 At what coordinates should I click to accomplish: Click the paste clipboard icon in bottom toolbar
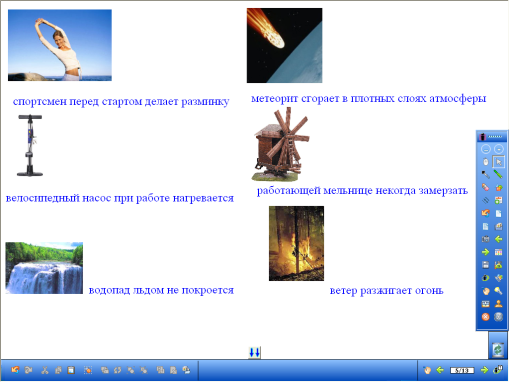(x=71, y=370)
